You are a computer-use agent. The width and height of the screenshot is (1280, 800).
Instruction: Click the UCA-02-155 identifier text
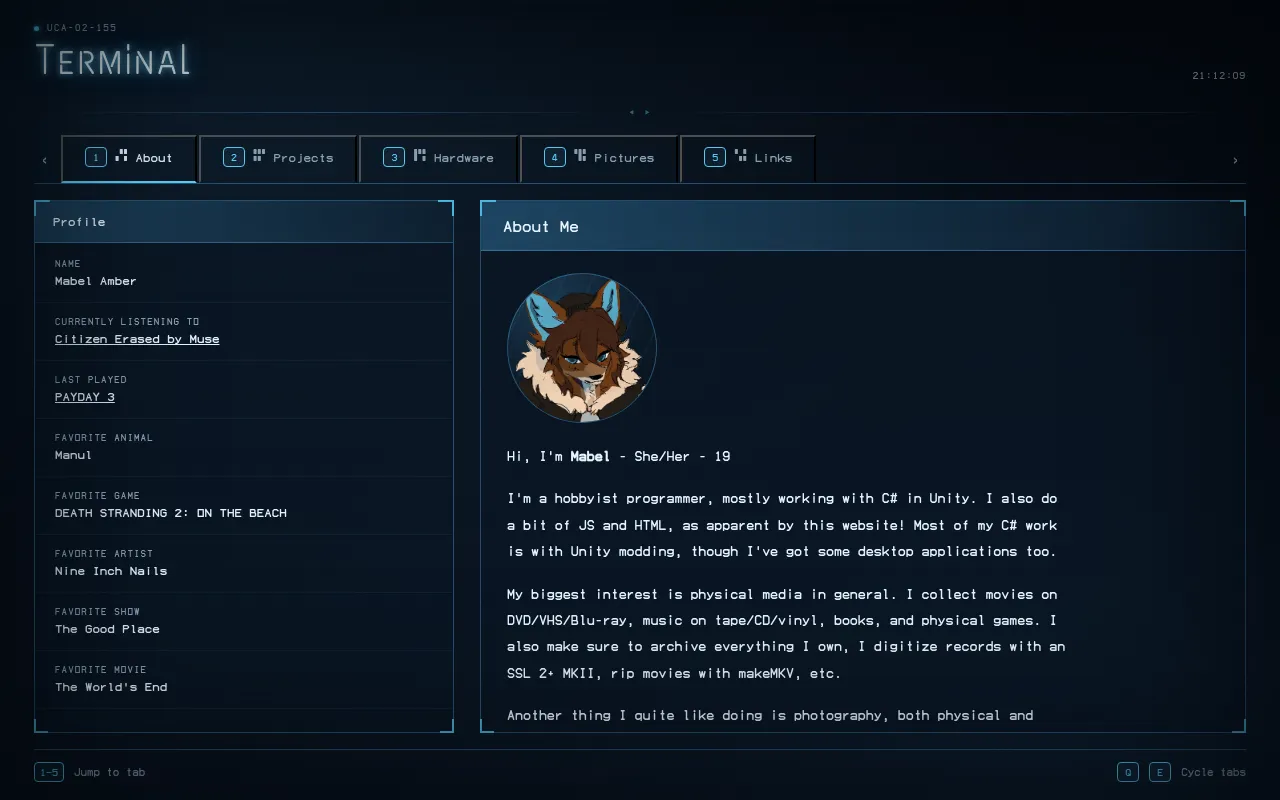click(x=81, y=28)
